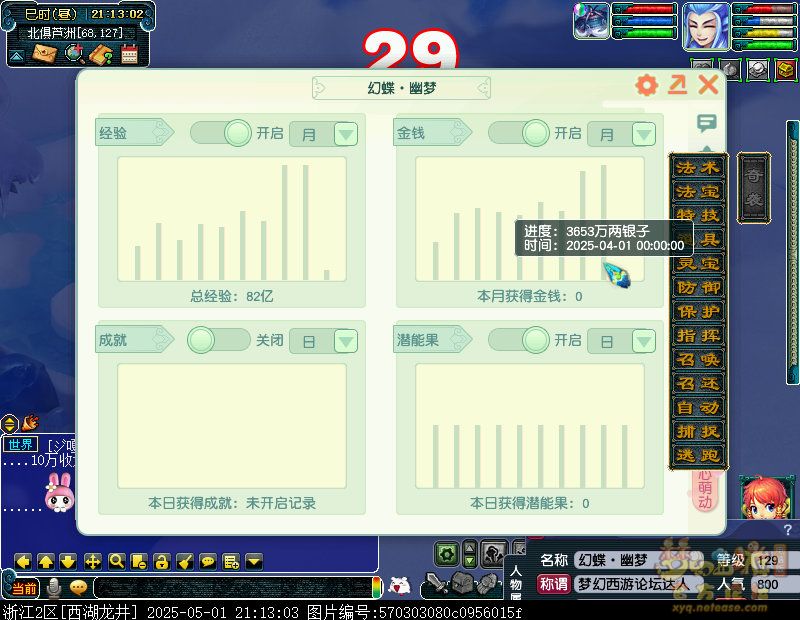
Task: Click the chat left arrow icon
Action: click(23, 562)
